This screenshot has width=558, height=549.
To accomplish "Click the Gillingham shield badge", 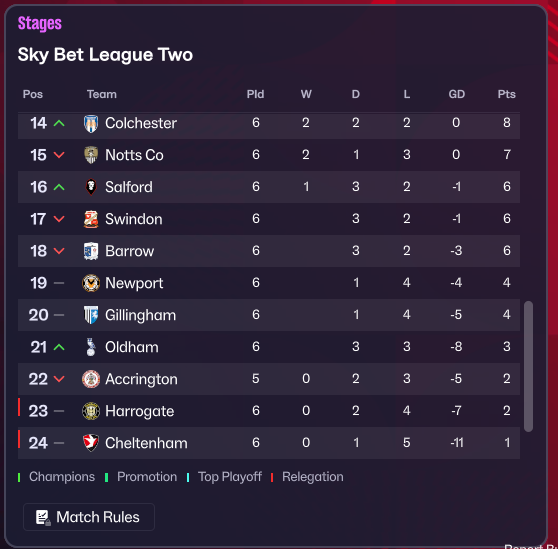I will point(91,315).
